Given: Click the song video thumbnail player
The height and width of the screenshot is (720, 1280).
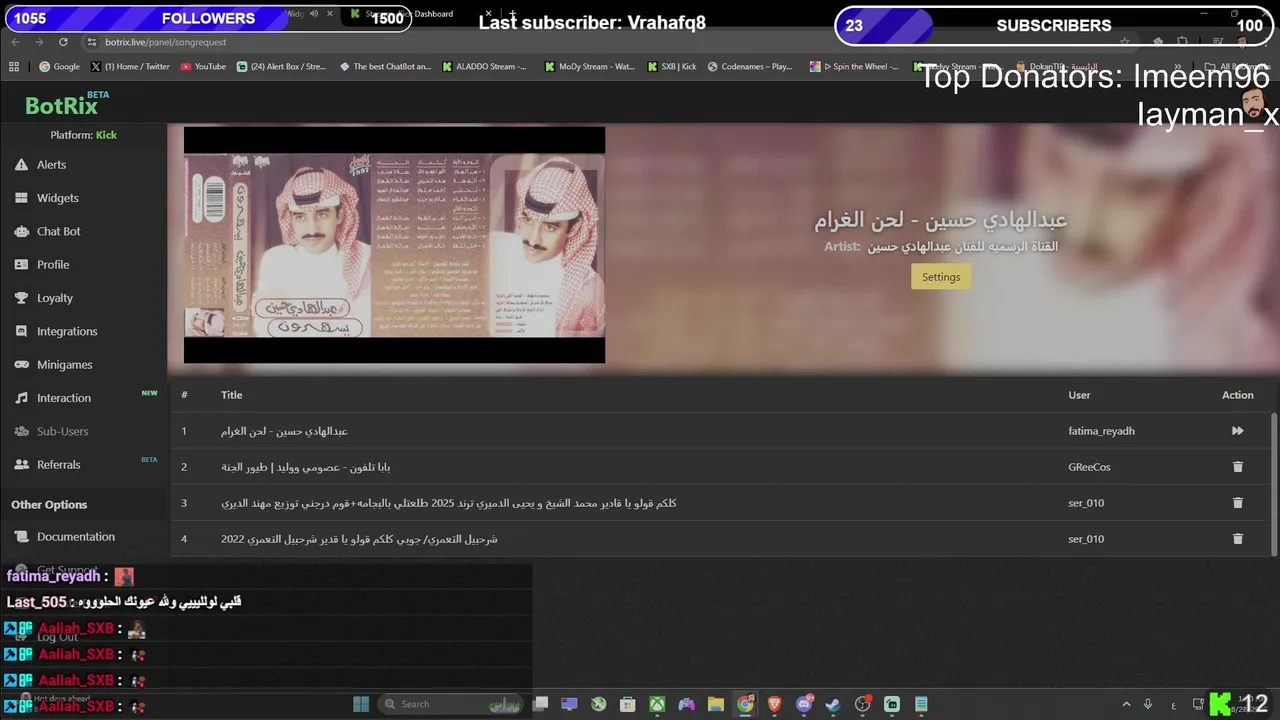Looking at the screenshot, I should pyautogui.click(x=394, y=245).
